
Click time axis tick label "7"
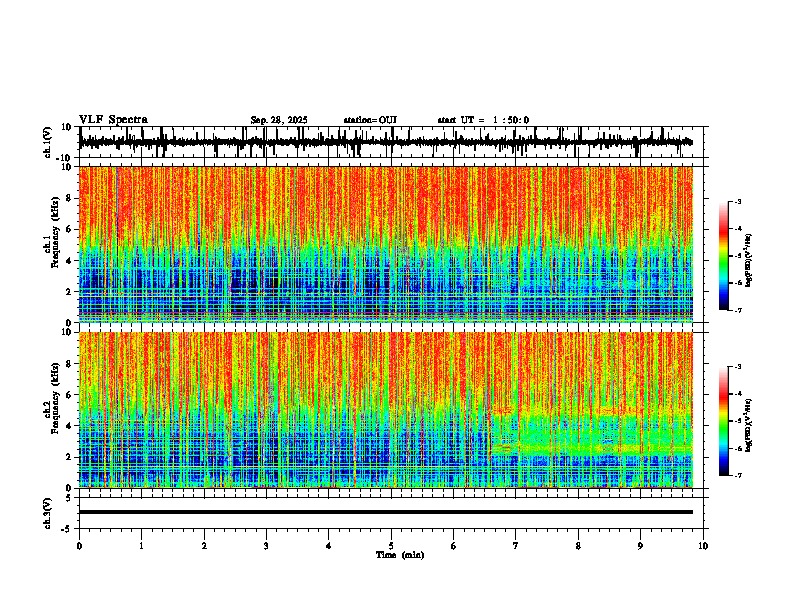(516, 546)
